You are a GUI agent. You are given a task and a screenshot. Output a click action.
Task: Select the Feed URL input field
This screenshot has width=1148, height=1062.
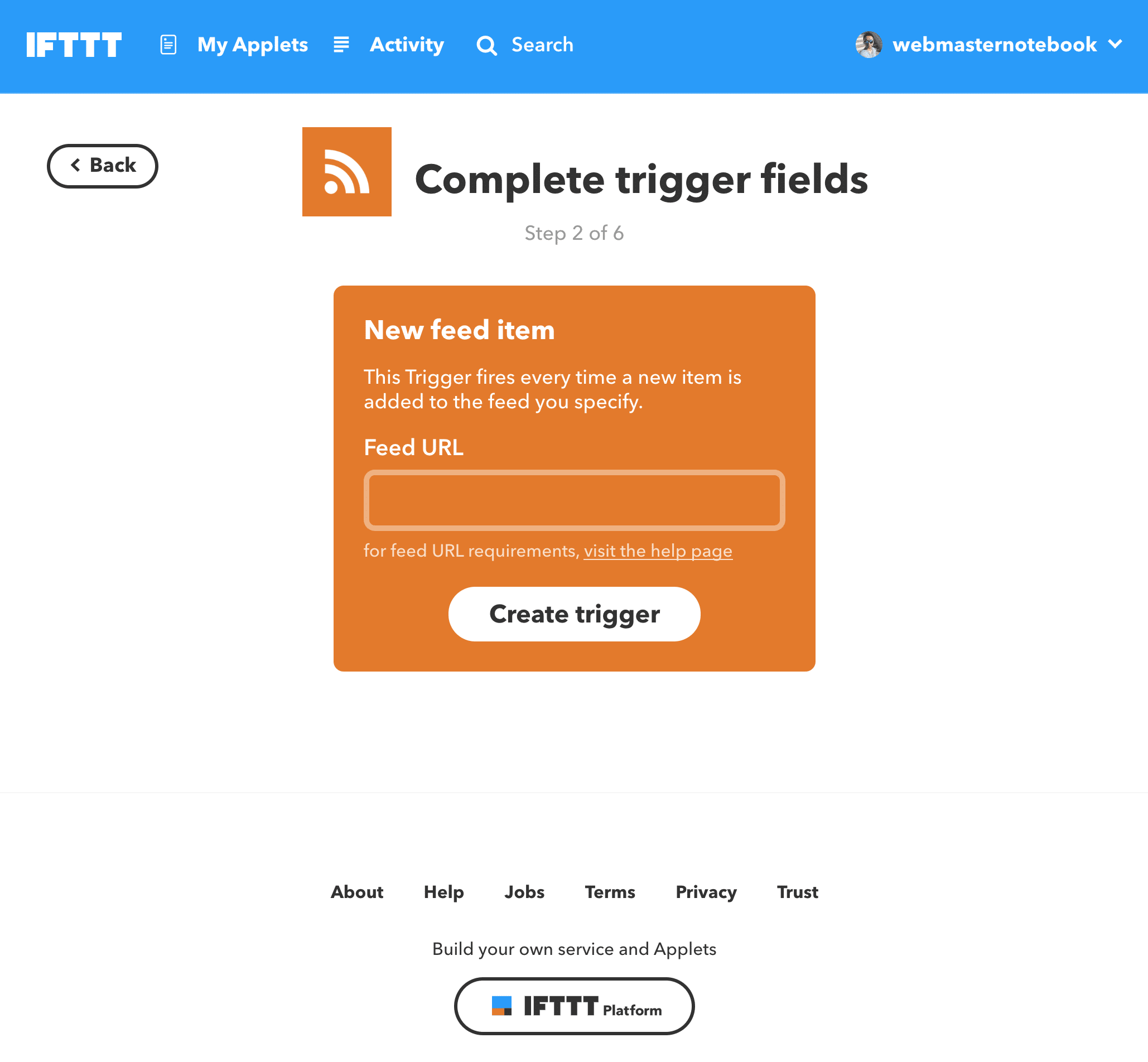coord(575,499)
